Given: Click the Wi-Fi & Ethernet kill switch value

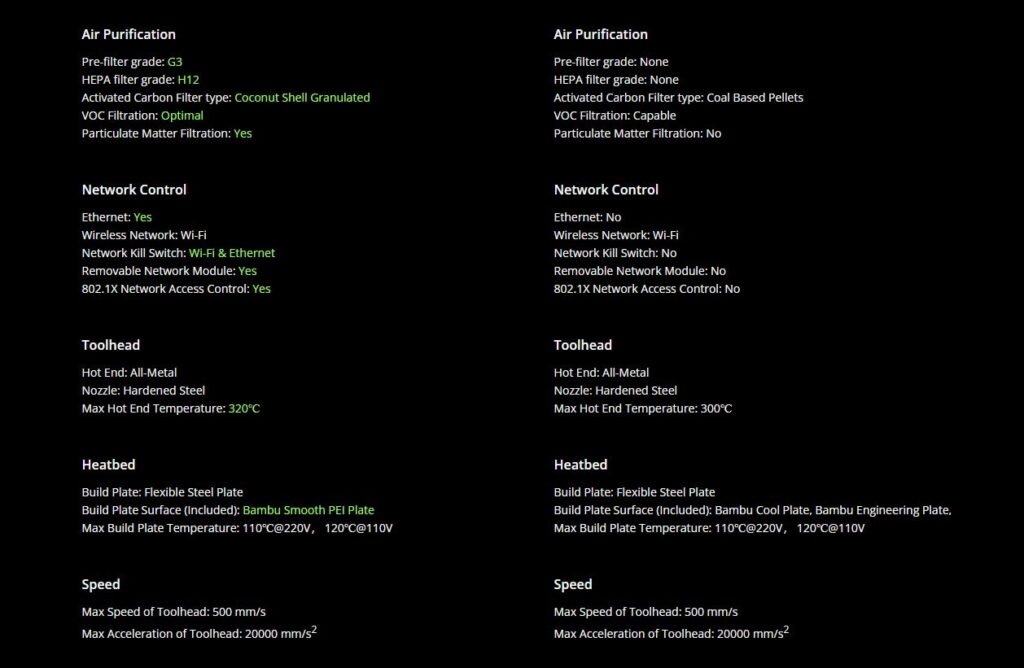Looking at the screenshot, I should click(232, 253).
